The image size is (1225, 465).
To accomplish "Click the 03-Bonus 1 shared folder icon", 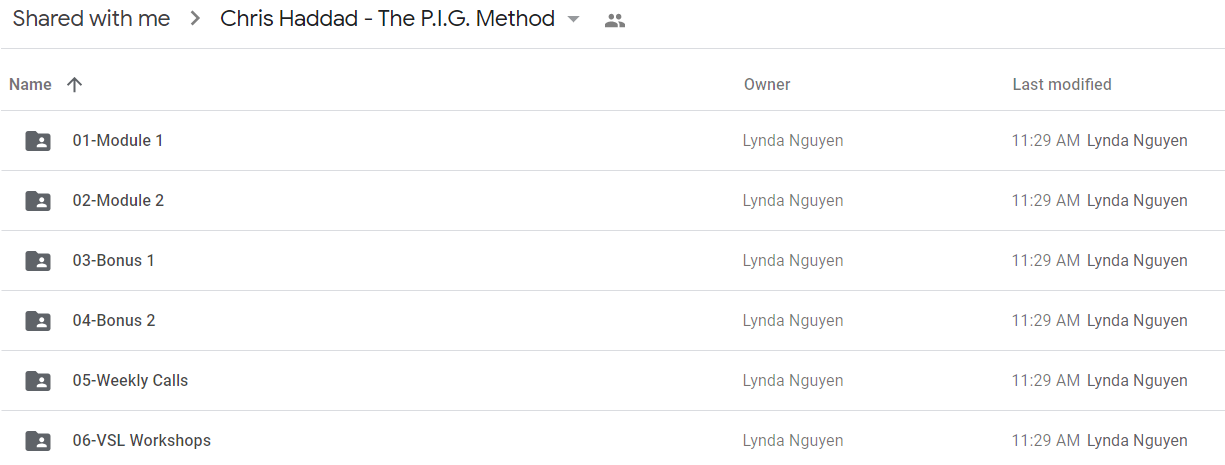I will pyautogui.click(x=38, y=261).
